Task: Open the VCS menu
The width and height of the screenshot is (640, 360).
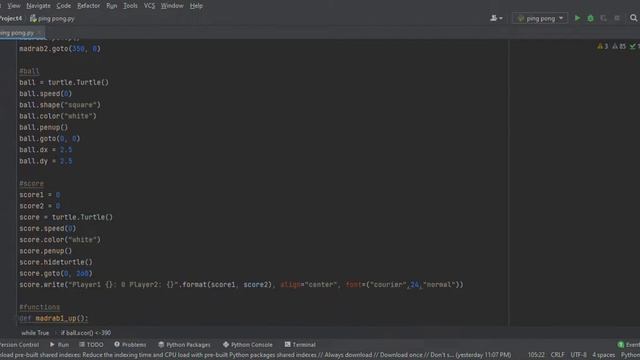Action: (149, 6)
